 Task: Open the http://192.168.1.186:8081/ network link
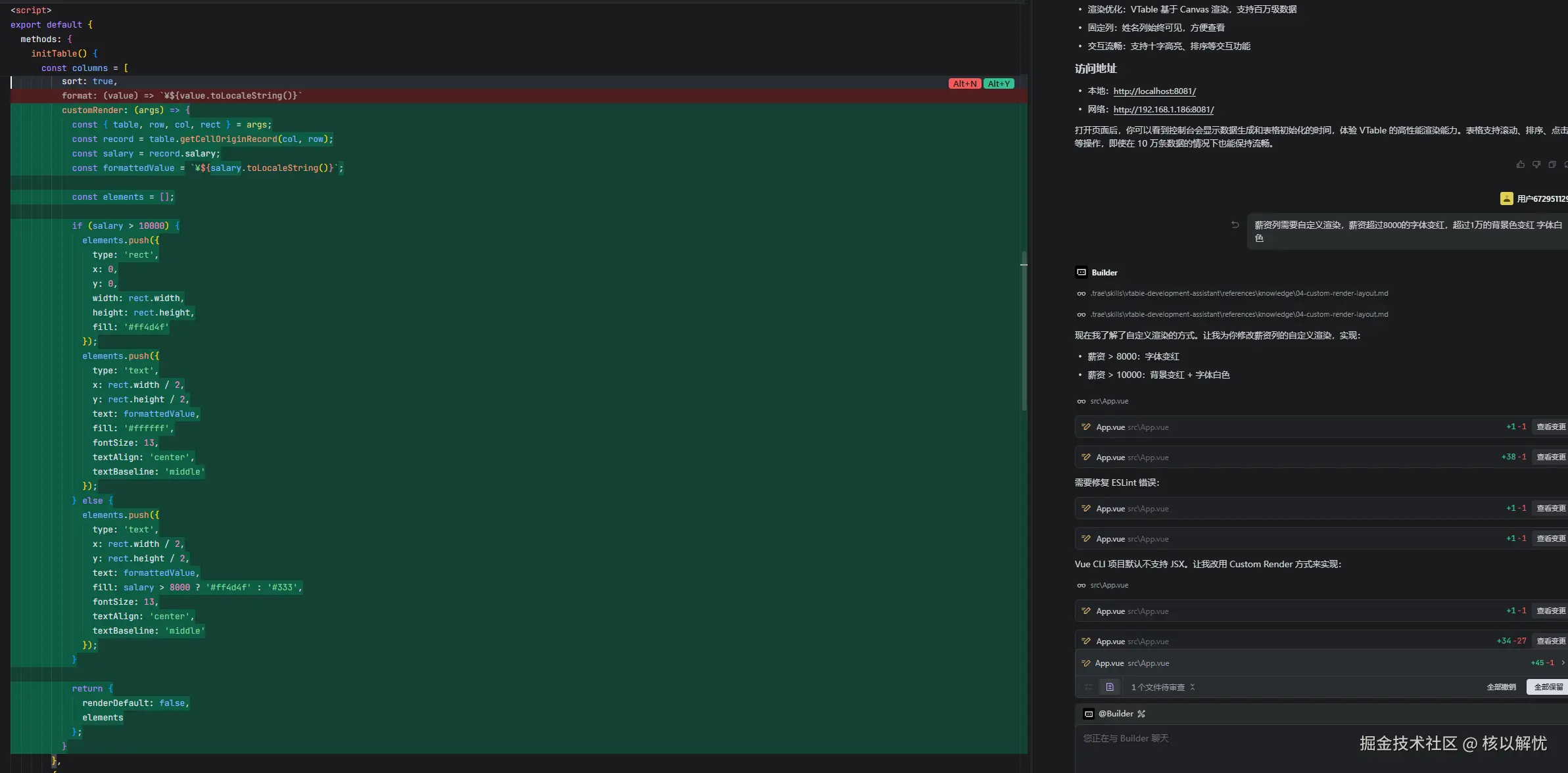coord(1163,110)
